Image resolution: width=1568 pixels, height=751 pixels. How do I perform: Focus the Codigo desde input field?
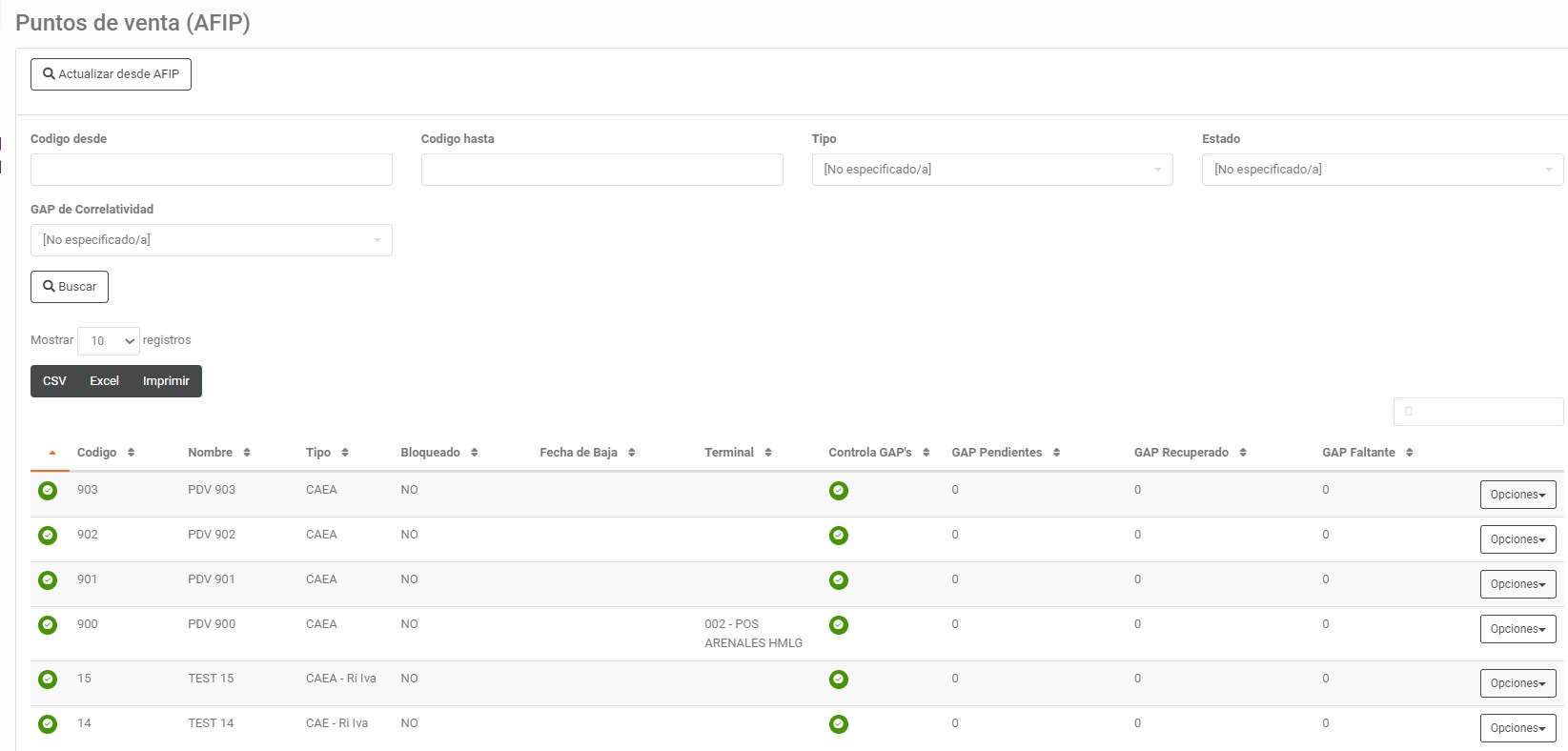tap(211, 170)
